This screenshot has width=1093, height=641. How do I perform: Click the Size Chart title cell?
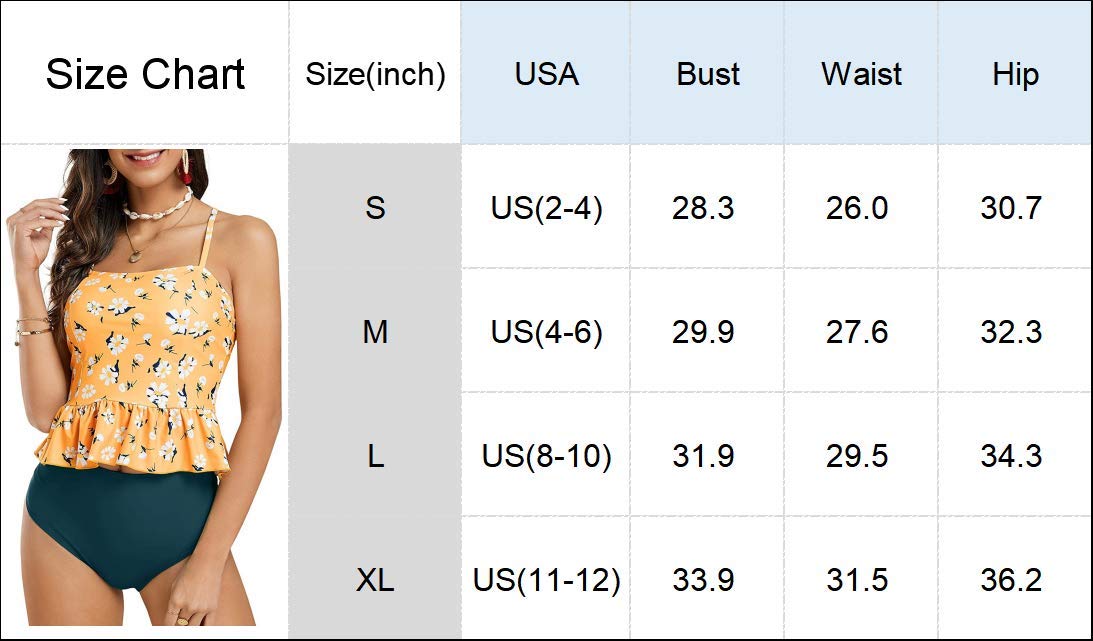(x=145, y=74)
